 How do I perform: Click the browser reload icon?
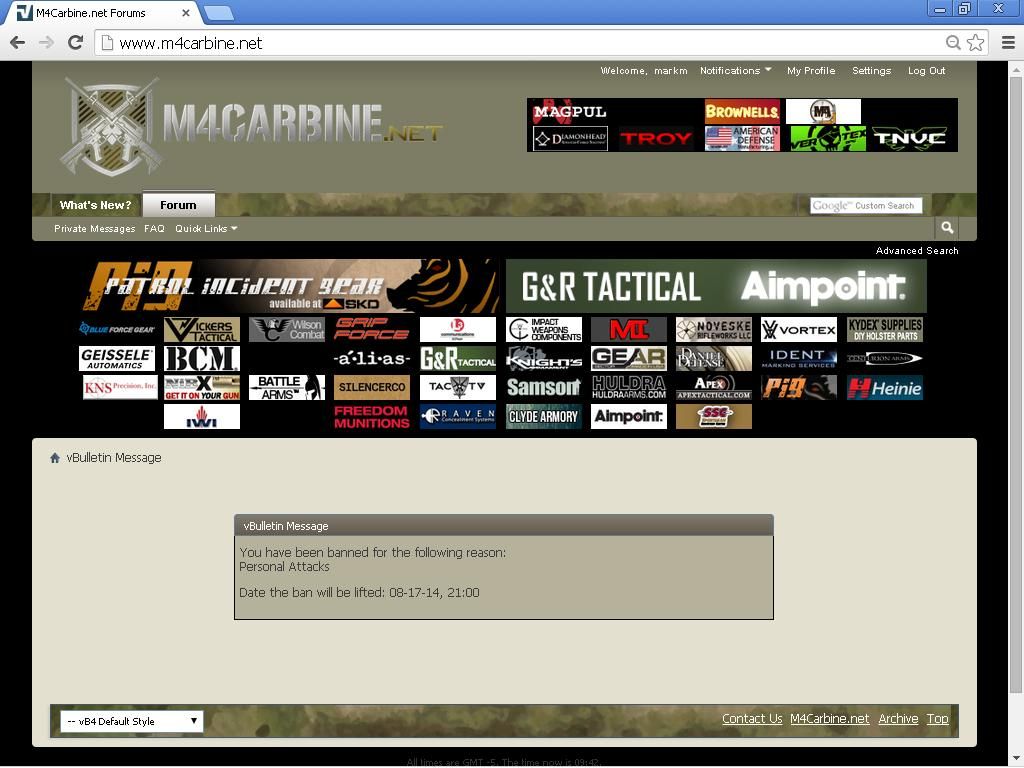[75, 42]
